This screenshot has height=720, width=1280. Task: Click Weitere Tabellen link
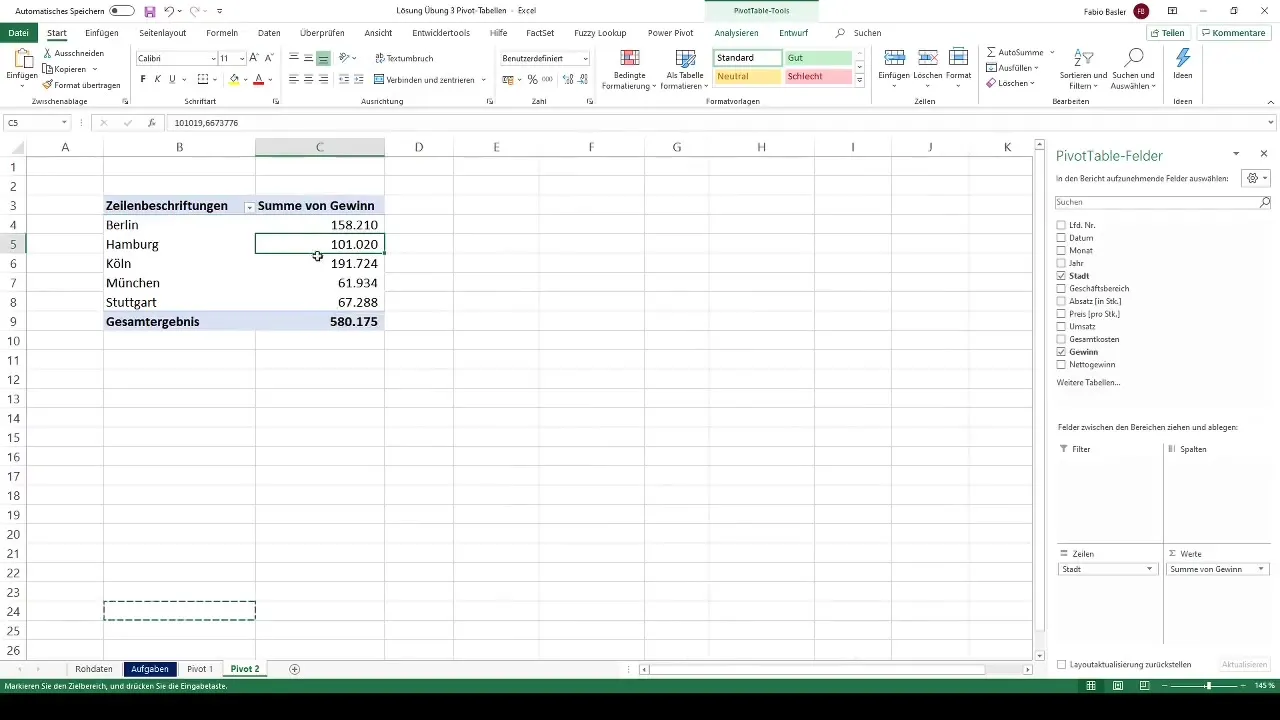click(1088, 383)
